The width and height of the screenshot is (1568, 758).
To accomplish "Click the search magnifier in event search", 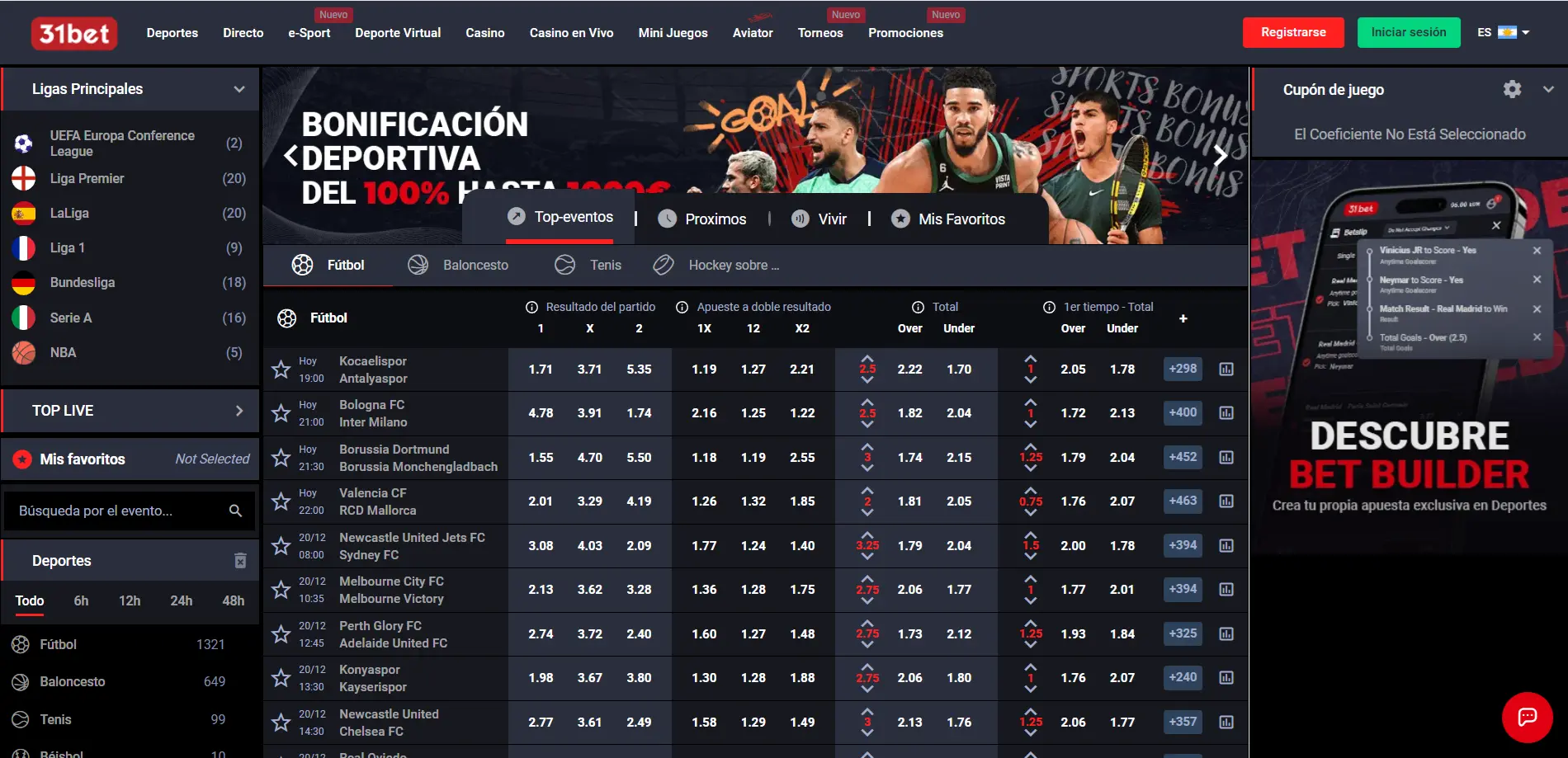I will click(x=235, y=511).
